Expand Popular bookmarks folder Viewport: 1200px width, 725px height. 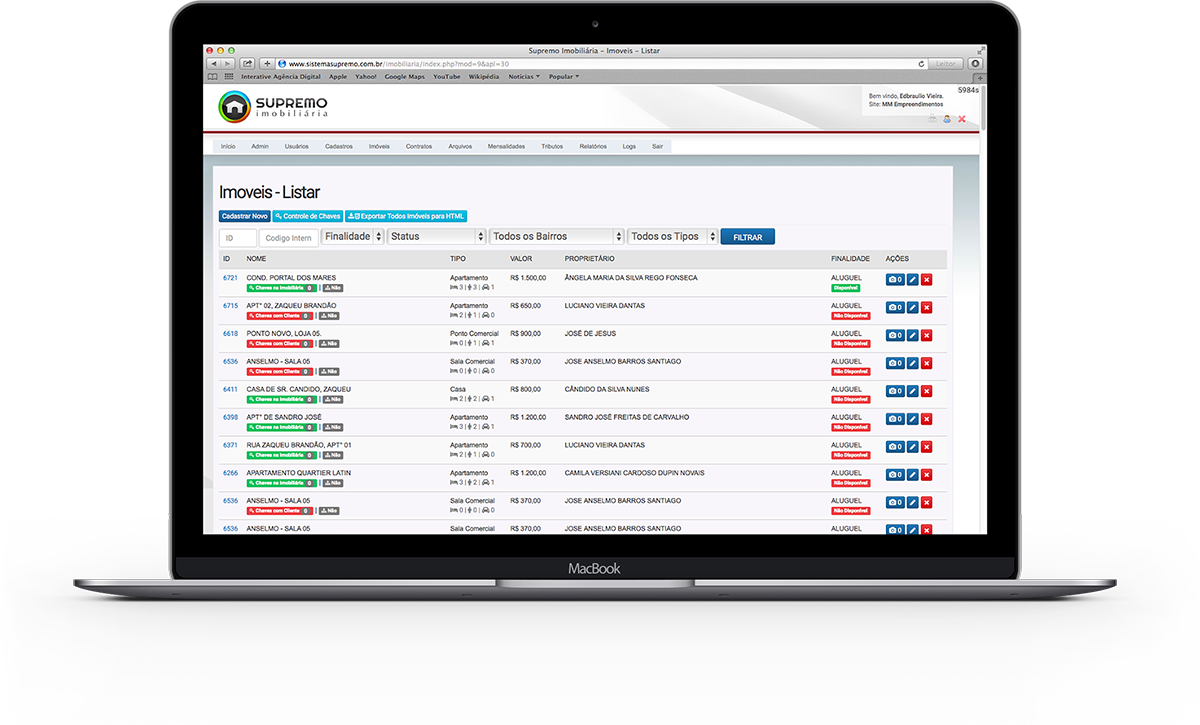coord(565,76)
